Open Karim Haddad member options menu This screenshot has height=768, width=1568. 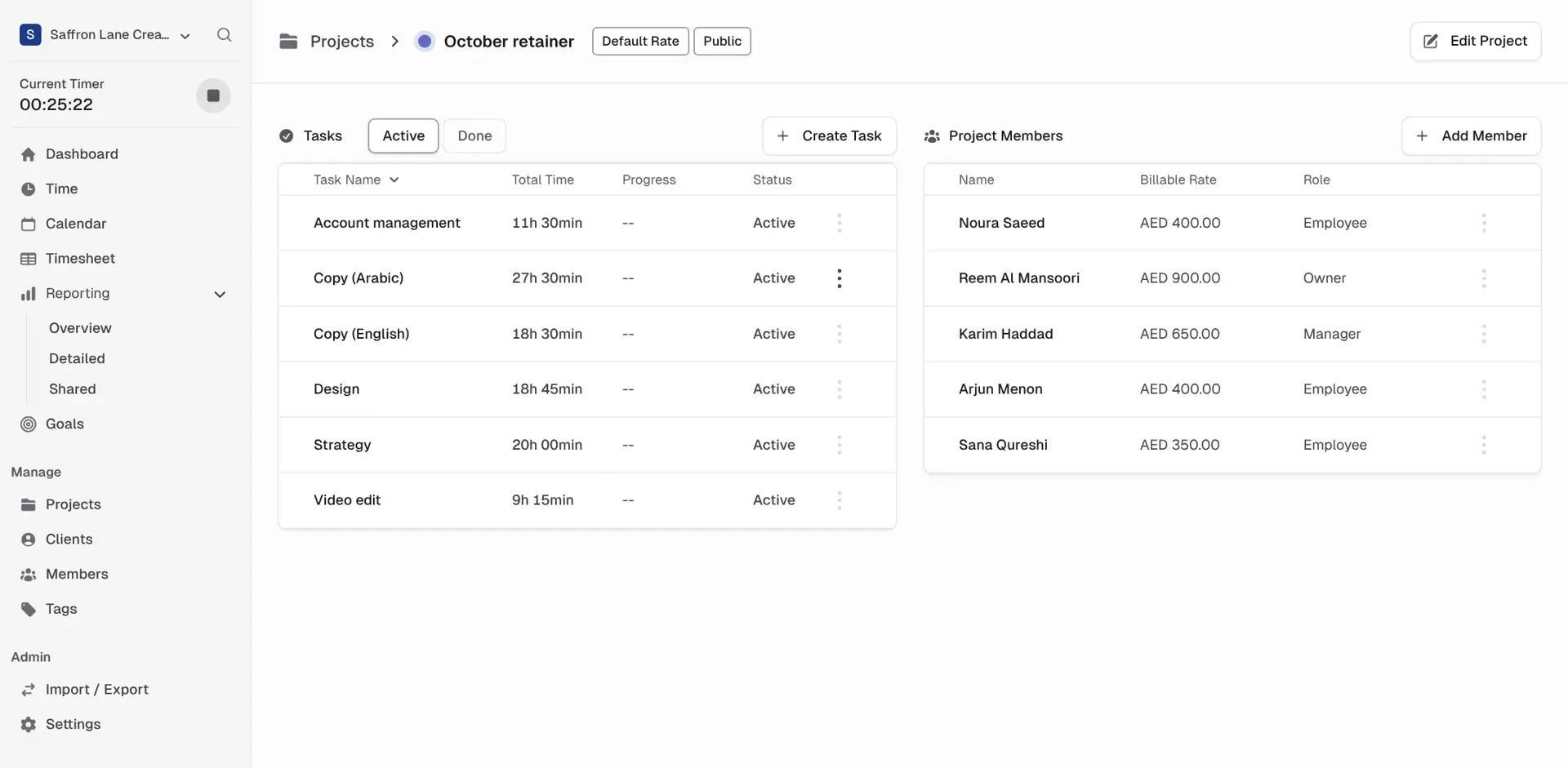click(1484, 334)
